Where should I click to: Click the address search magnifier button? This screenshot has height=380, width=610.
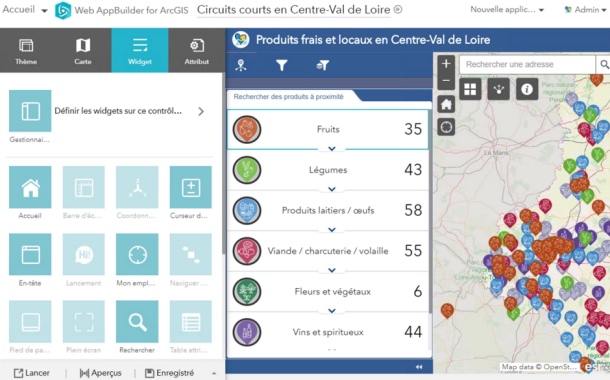603,65
